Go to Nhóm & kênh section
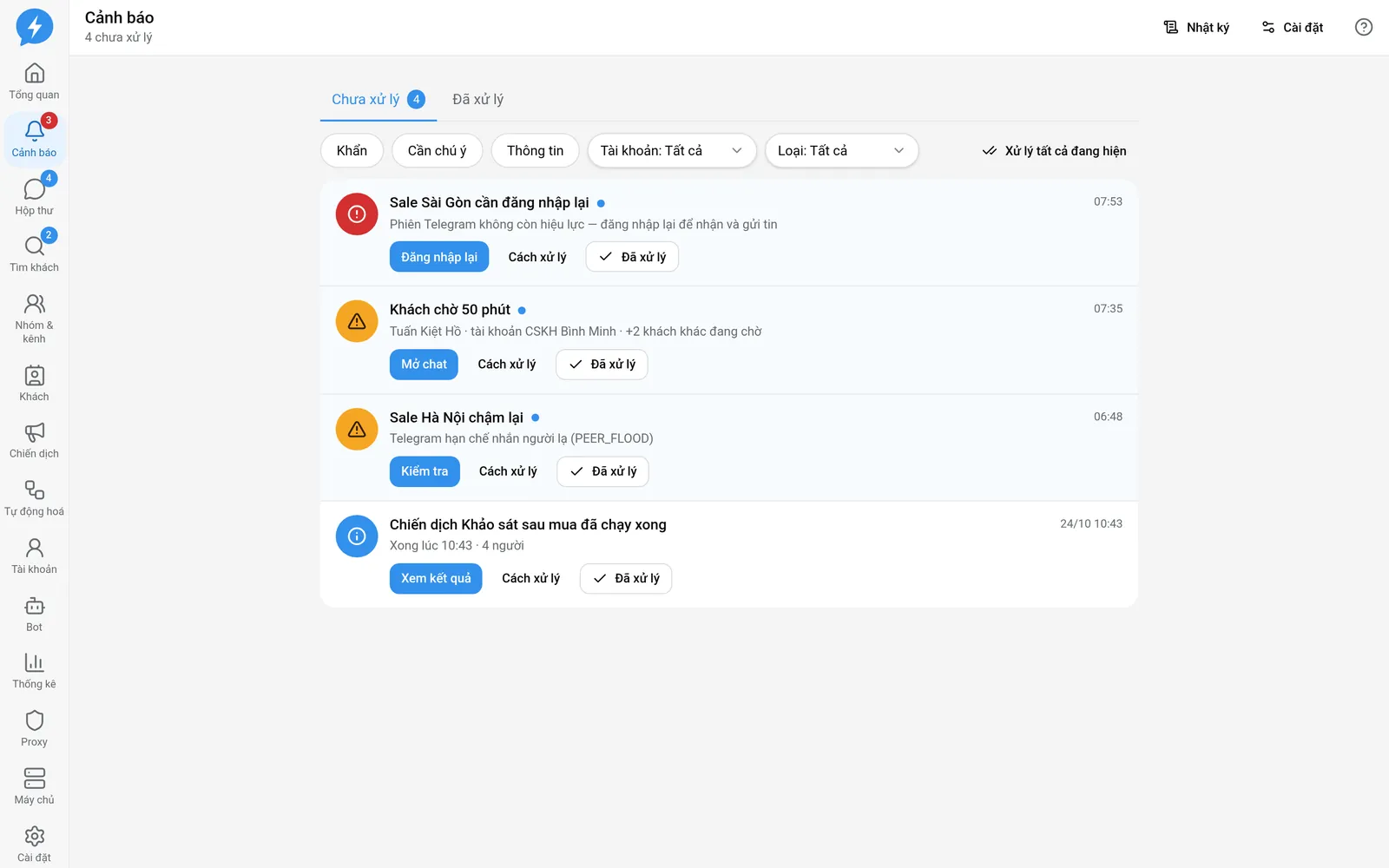Viewport: 1389px width, 868px height. pyautogui.click(x=35, y=319)
